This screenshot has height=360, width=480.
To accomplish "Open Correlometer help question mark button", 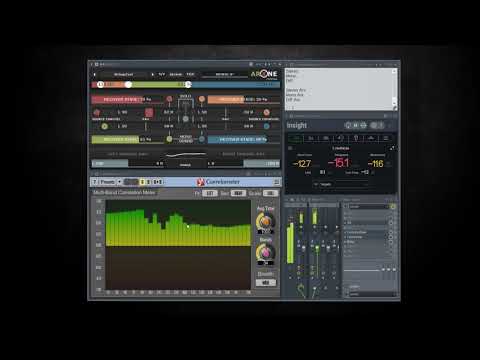I will click(95, 182).
